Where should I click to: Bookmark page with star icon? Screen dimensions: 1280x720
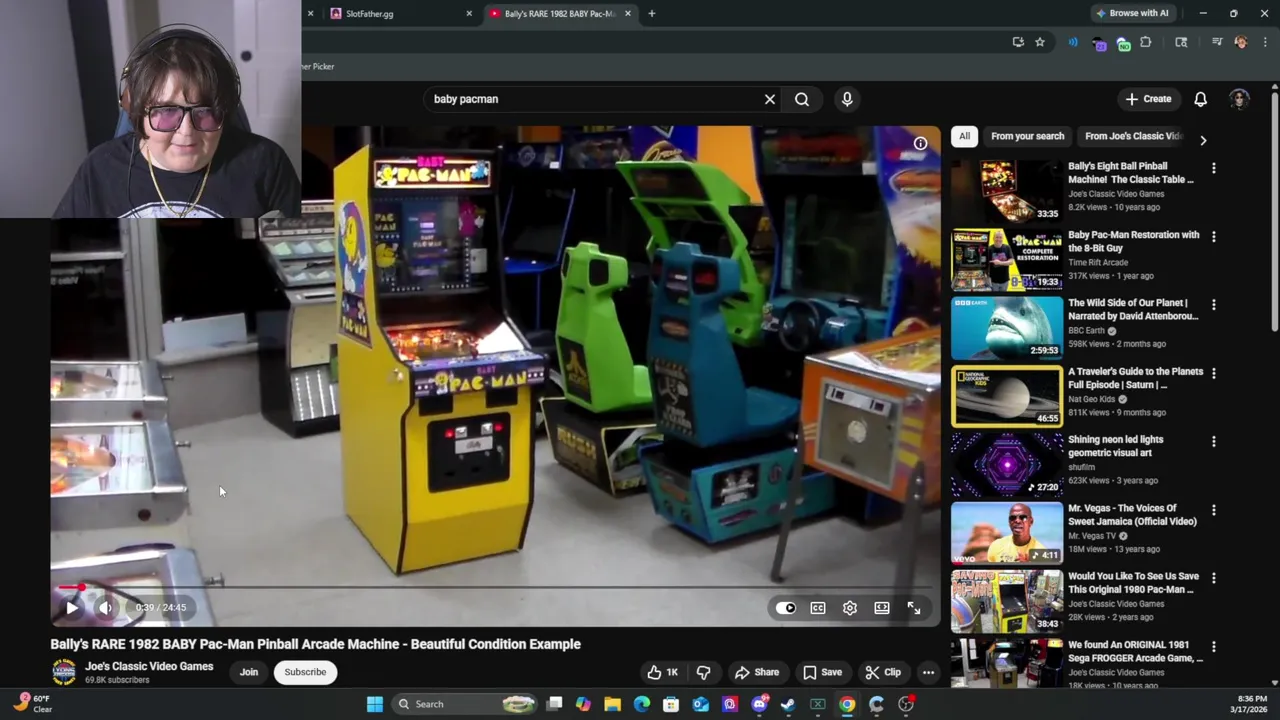click(x=1040, y=42)
